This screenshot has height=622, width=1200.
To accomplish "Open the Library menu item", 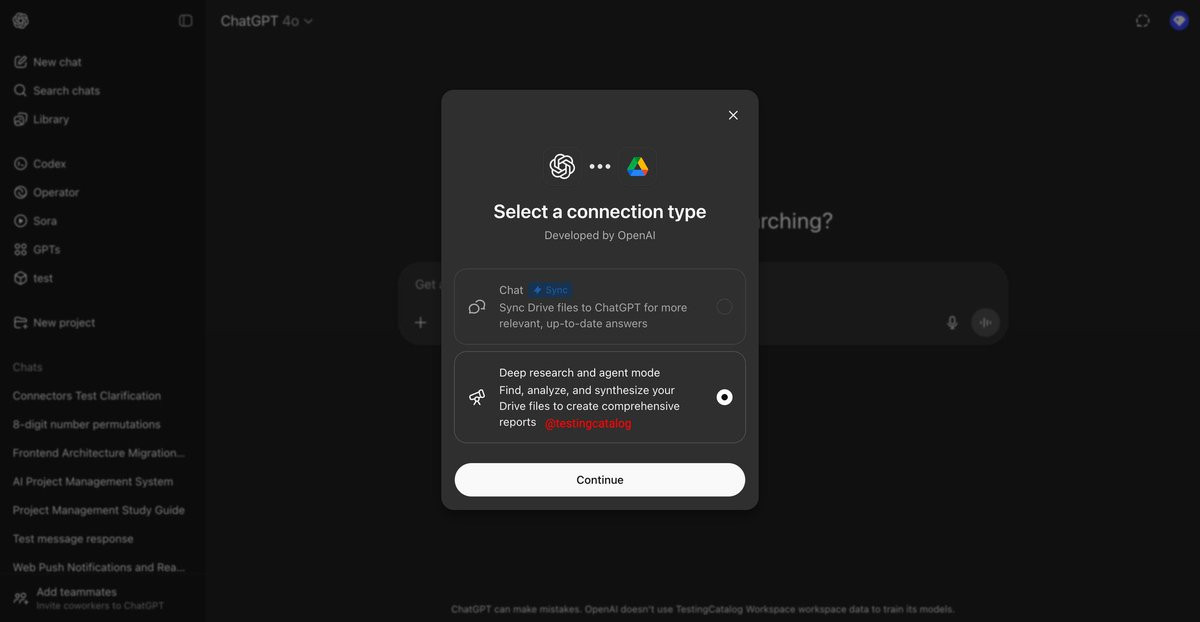I will [41, 119].
